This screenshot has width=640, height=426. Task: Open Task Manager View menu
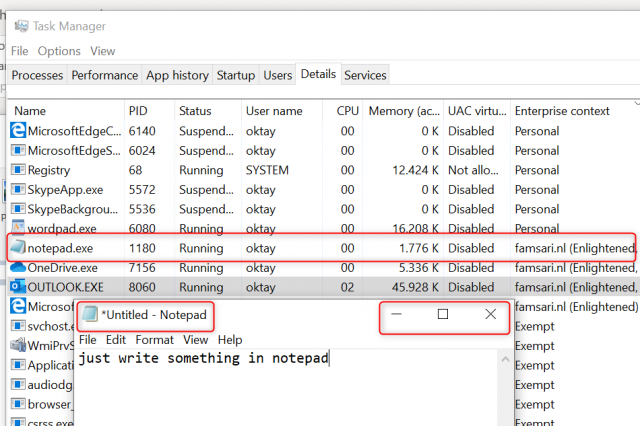click(x=103, y=51)
